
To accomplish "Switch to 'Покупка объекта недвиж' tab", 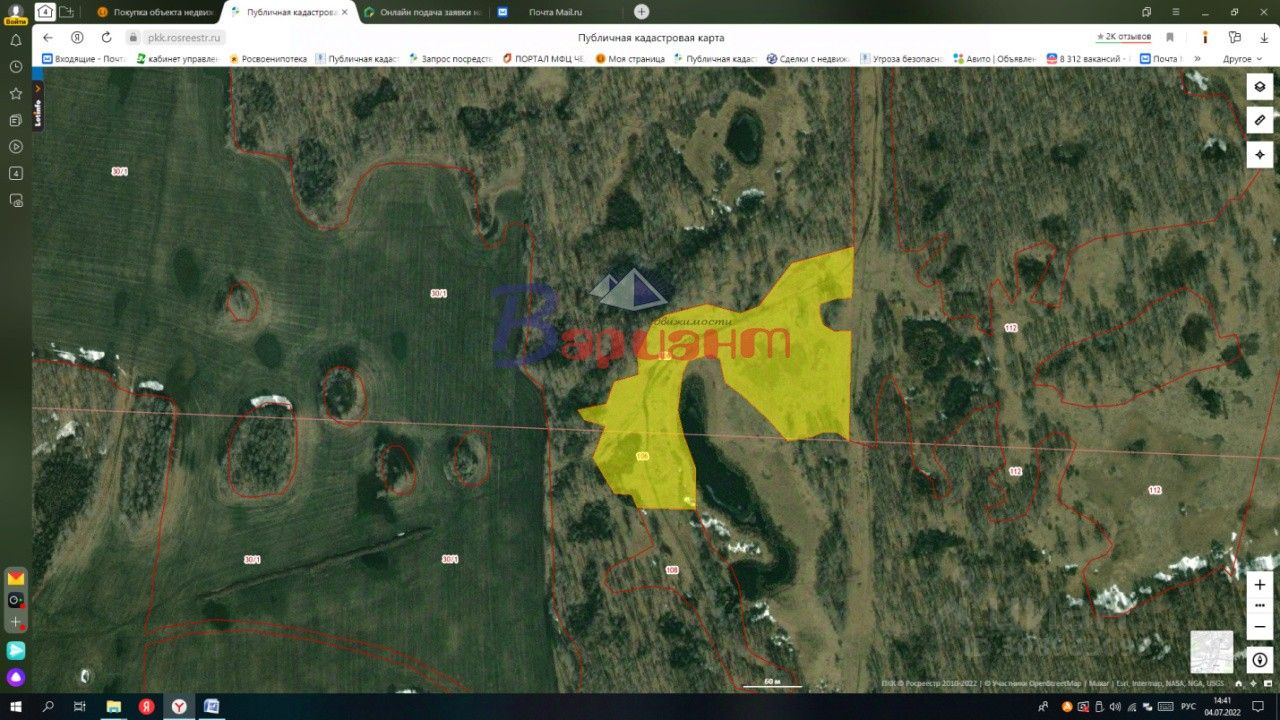I will [155, 12].
